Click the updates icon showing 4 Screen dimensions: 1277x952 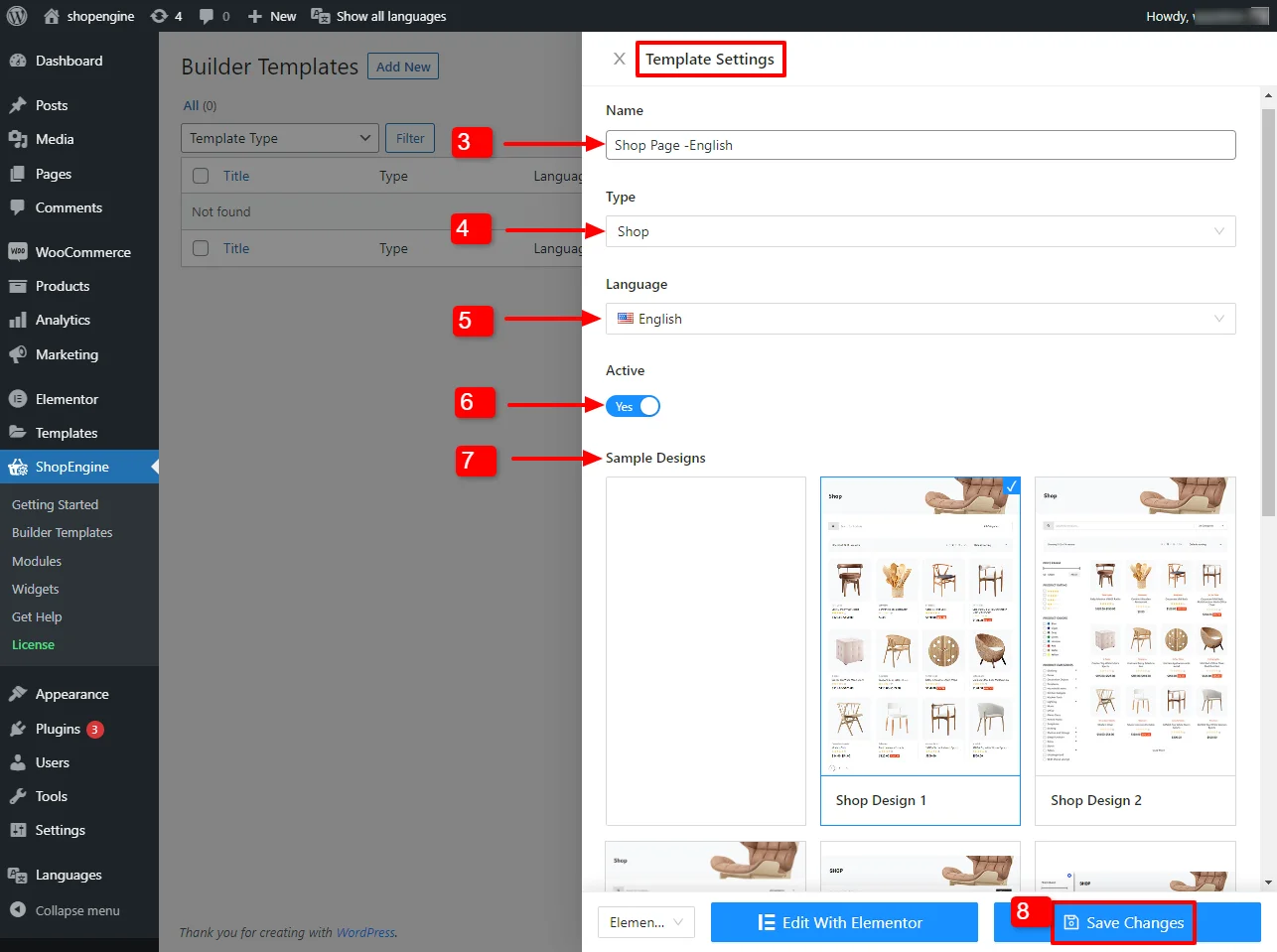click(159, 16)
